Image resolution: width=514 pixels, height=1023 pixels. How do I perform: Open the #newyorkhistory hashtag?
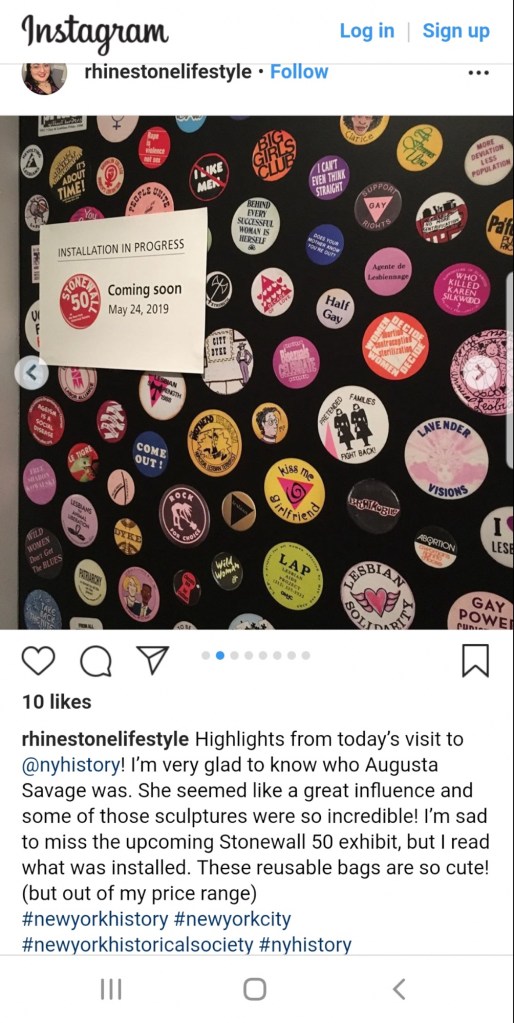(95, 919)
